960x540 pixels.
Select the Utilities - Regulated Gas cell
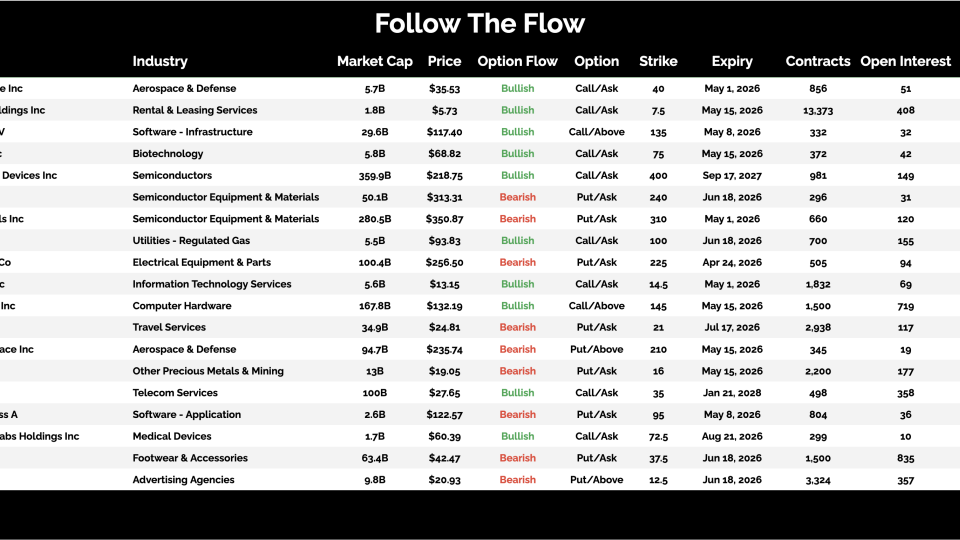coord(192,241)
